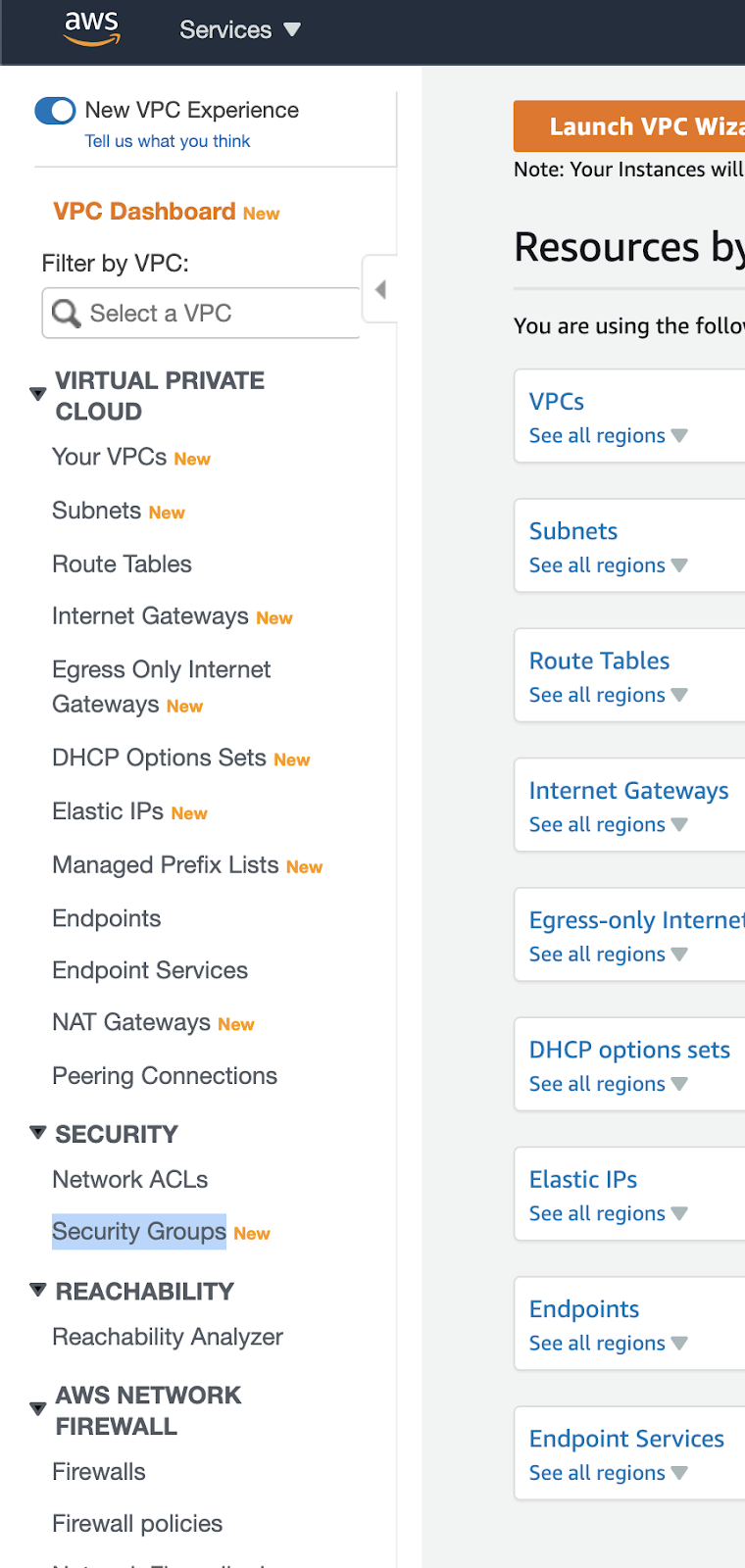
Task: Open the Route Tables resource link
Action: (599, 661)
